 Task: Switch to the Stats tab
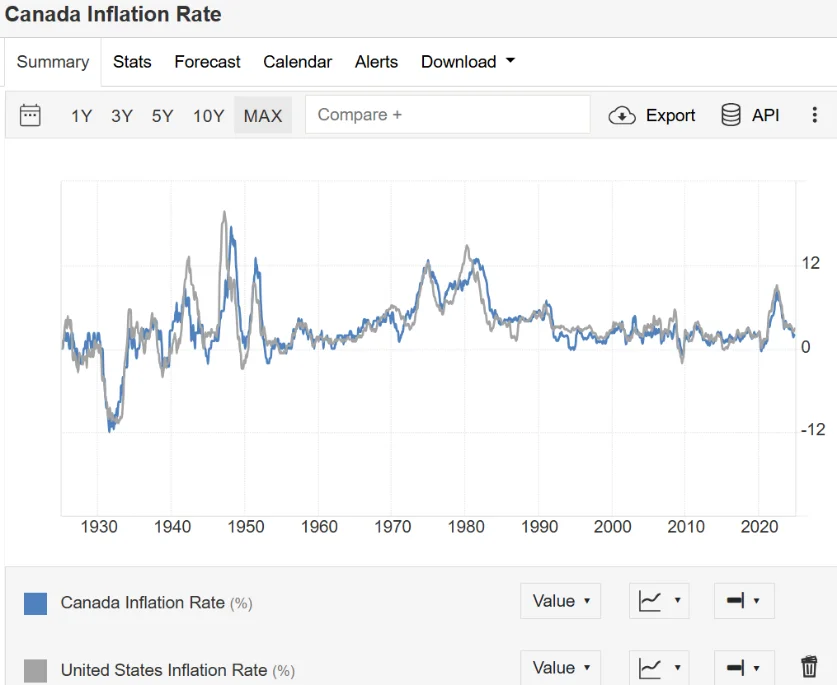(x=132, y=62)
